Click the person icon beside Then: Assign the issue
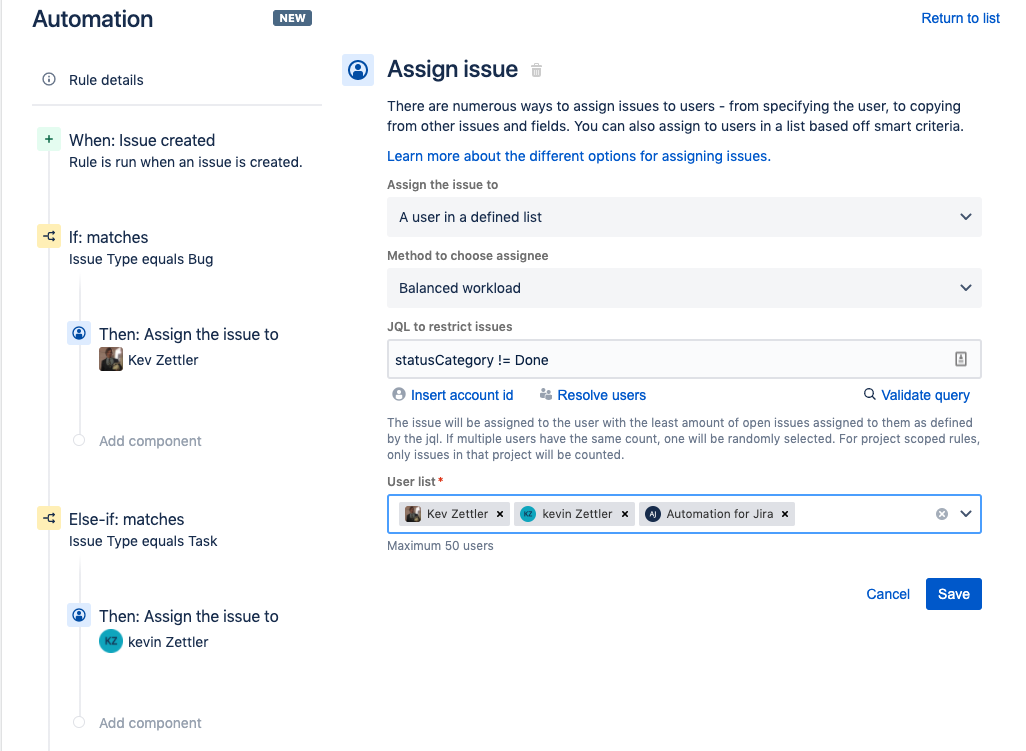Viewport: 1026px width, 751px height. 78,333
